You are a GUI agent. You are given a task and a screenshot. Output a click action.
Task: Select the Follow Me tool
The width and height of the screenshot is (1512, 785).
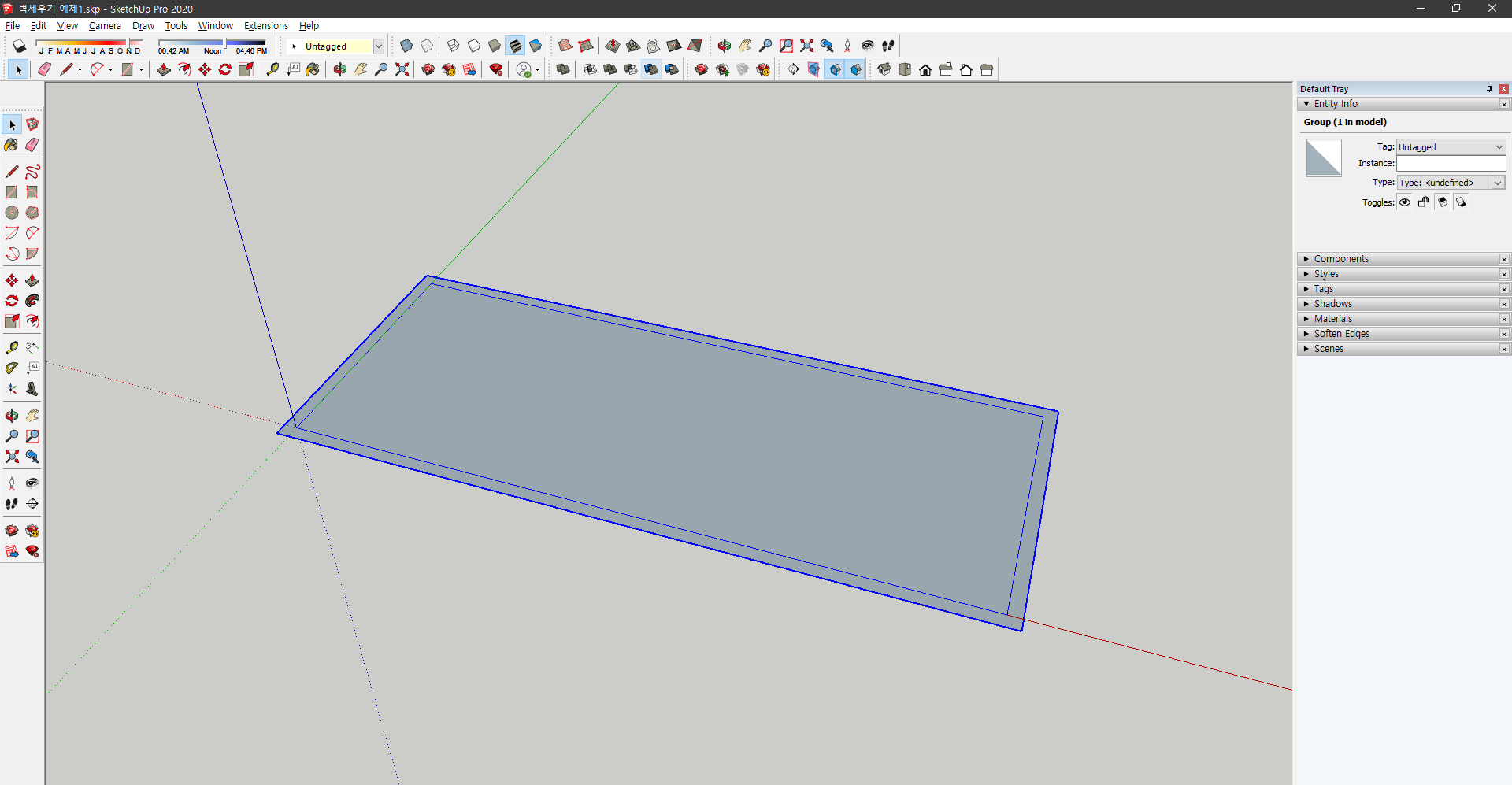(x=32, y=301)
